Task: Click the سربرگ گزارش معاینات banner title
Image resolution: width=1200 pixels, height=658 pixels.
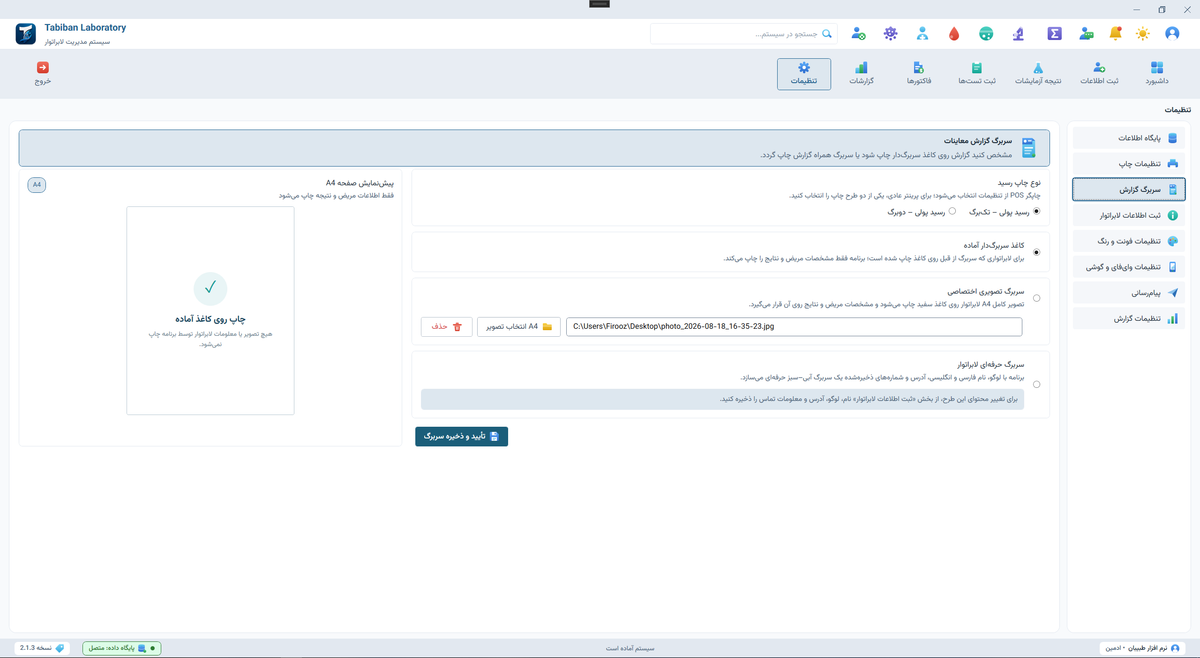Action: [979, 142]
